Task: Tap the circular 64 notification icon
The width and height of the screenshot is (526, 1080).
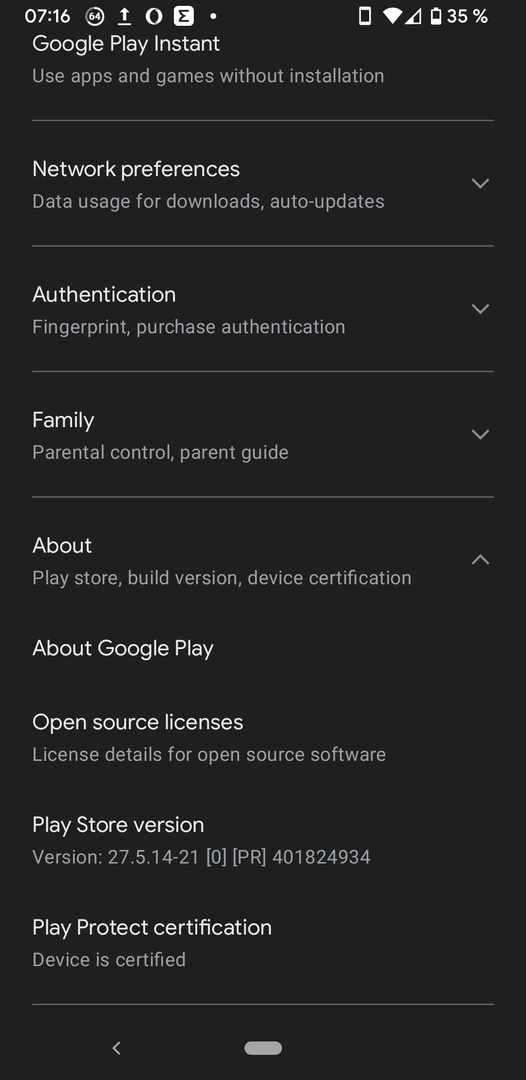Action: (x=95, y=16)
